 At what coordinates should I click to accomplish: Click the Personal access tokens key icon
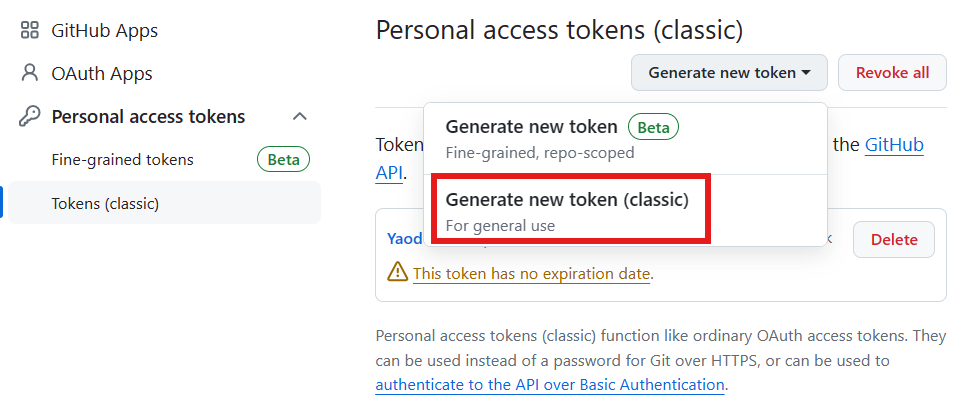(x=30, y=116)
